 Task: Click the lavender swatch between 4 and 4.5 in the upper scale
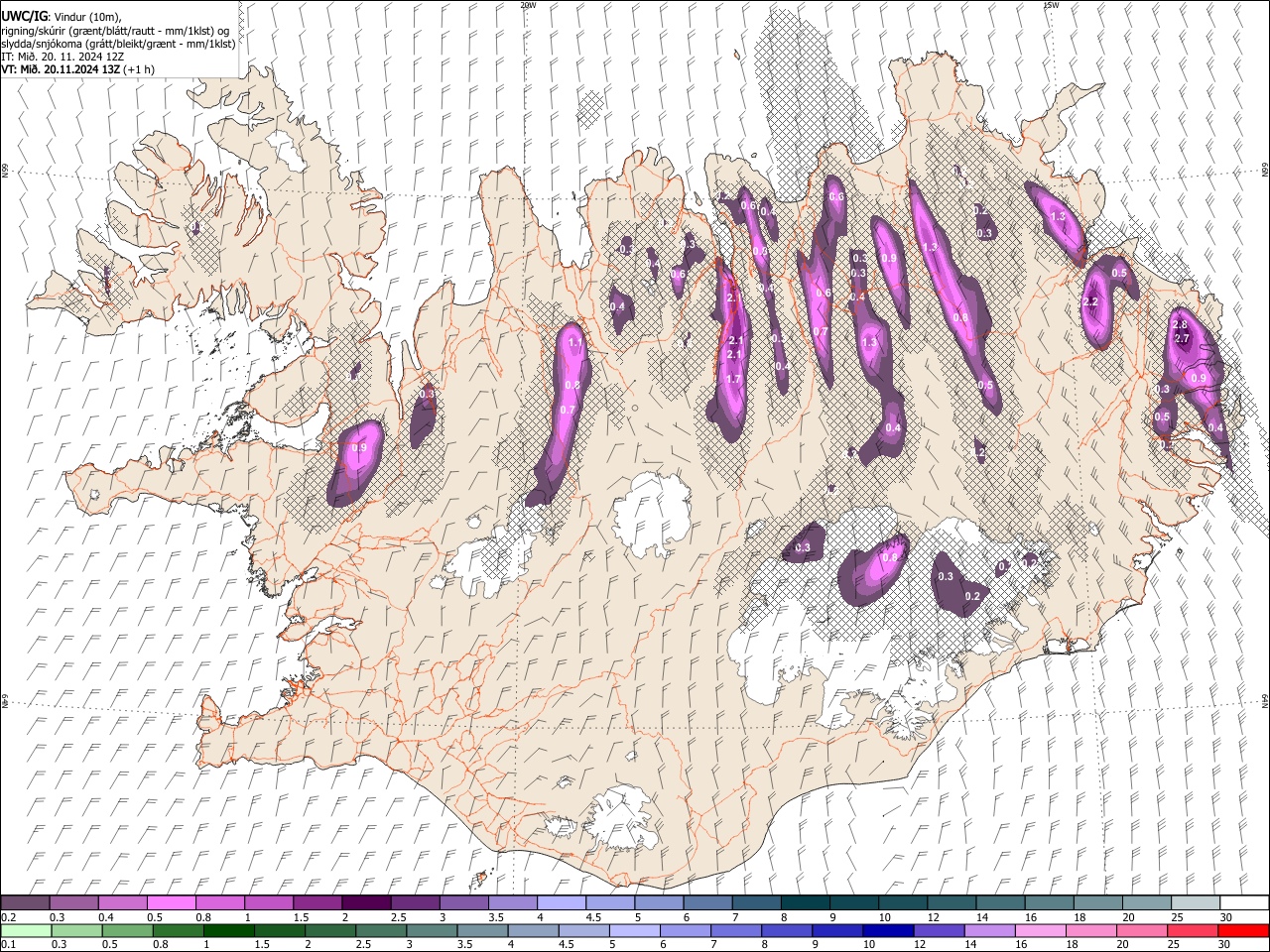point(560,902)
